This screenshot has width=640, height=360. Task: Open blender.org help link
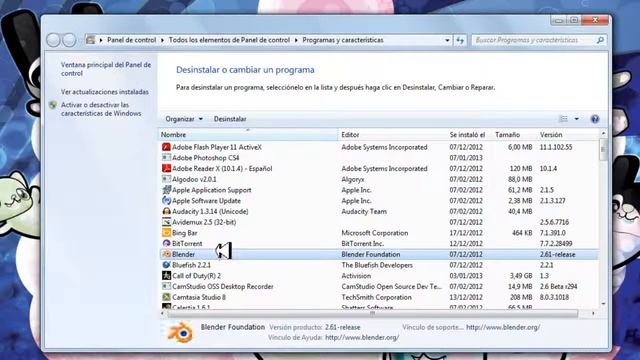coord(362,337)
